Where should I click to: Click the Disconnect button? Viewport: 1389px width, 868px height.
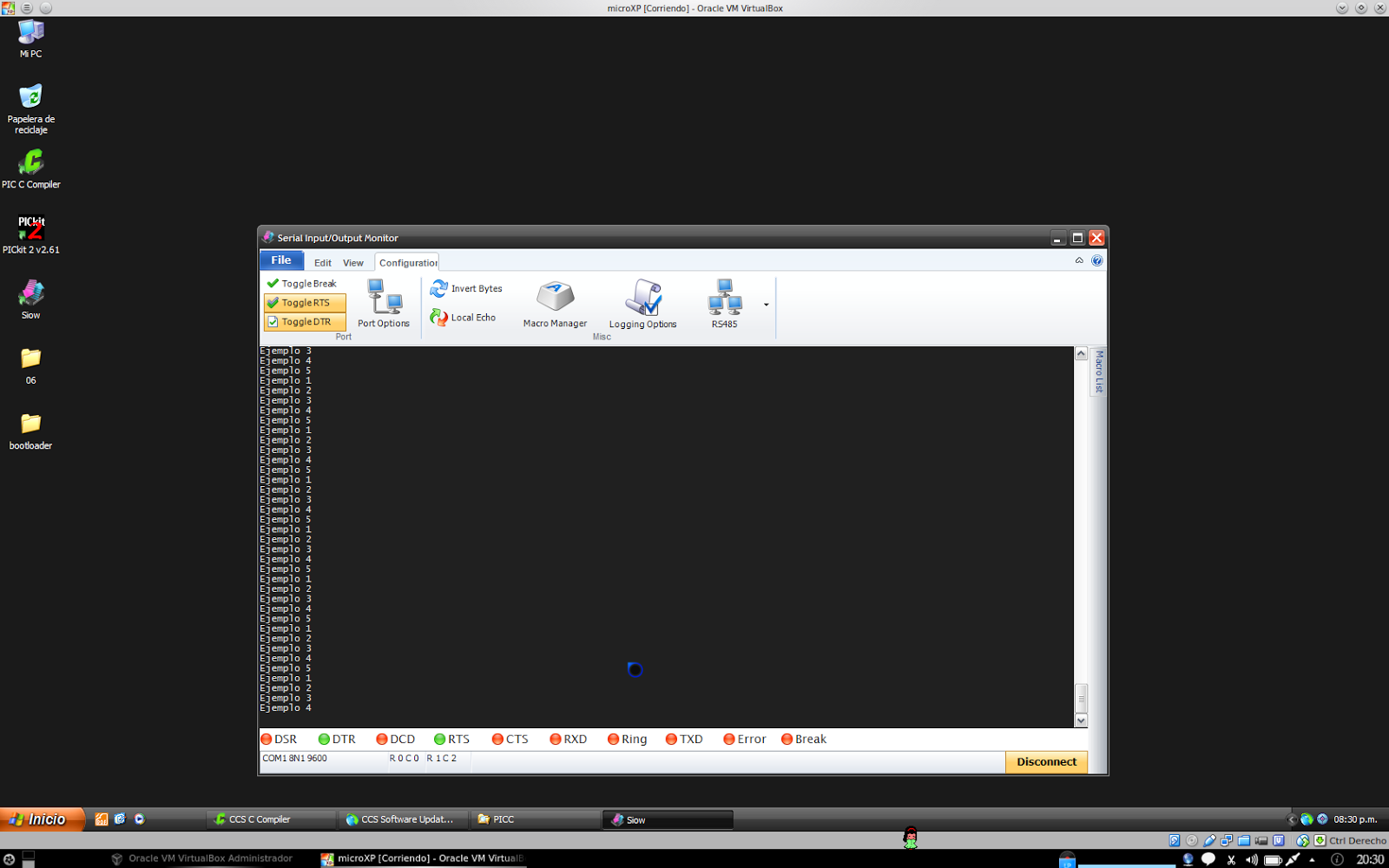coord(1046,762)
